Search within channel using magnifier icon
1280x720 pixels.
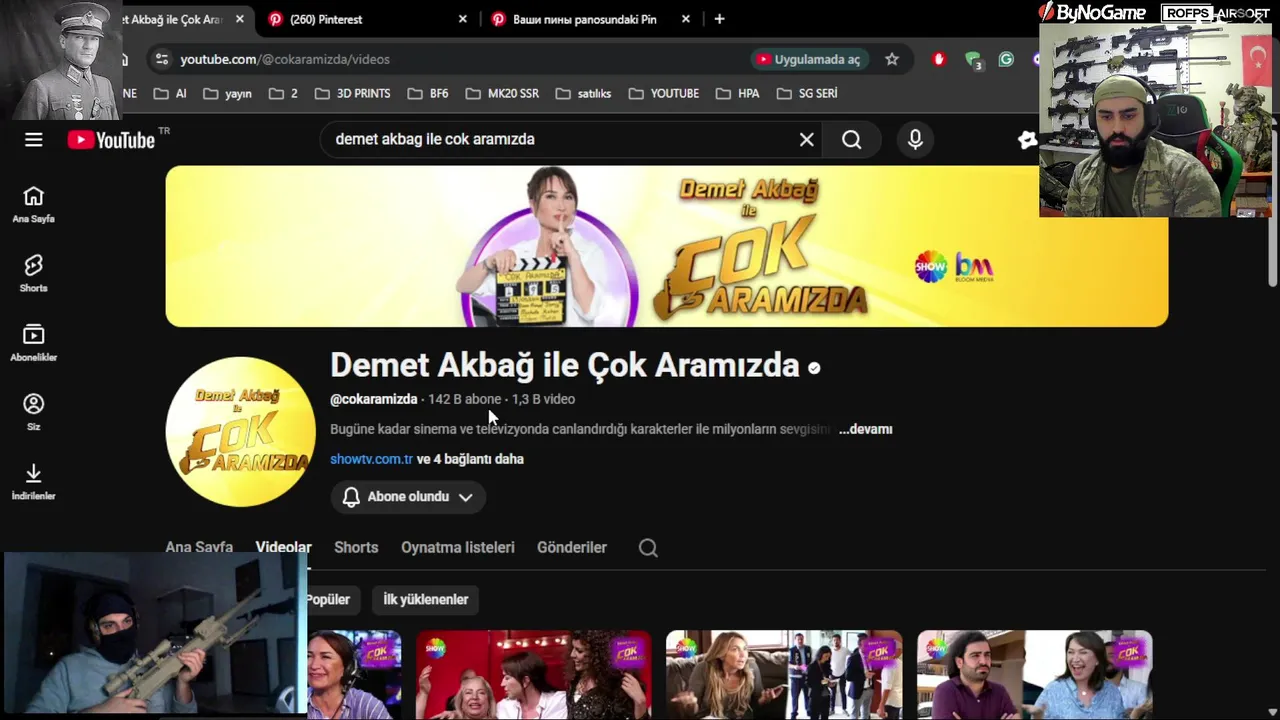tap(648, 547)
